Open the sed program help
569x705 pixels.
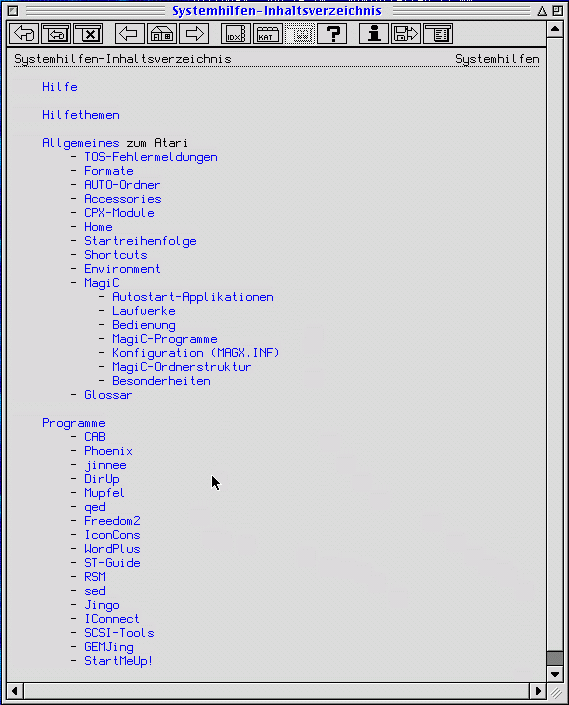[95, 591]
